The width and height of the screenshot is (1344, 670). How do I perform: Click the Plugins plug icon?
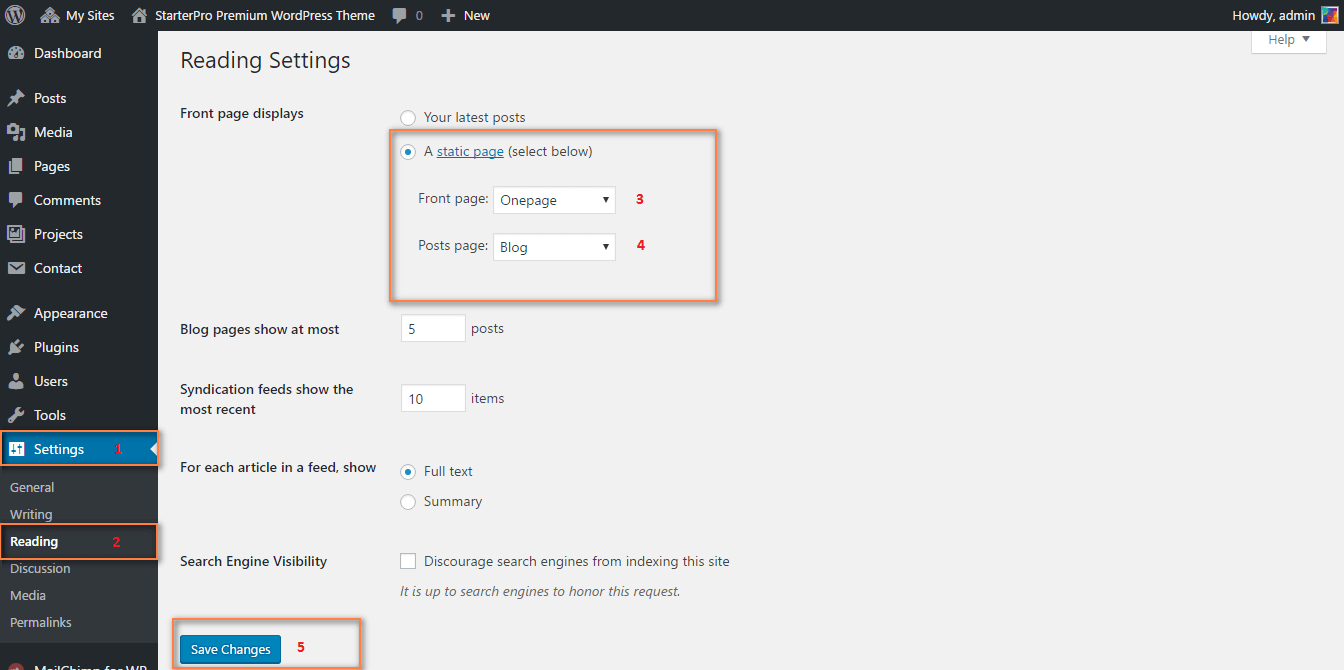16,347
